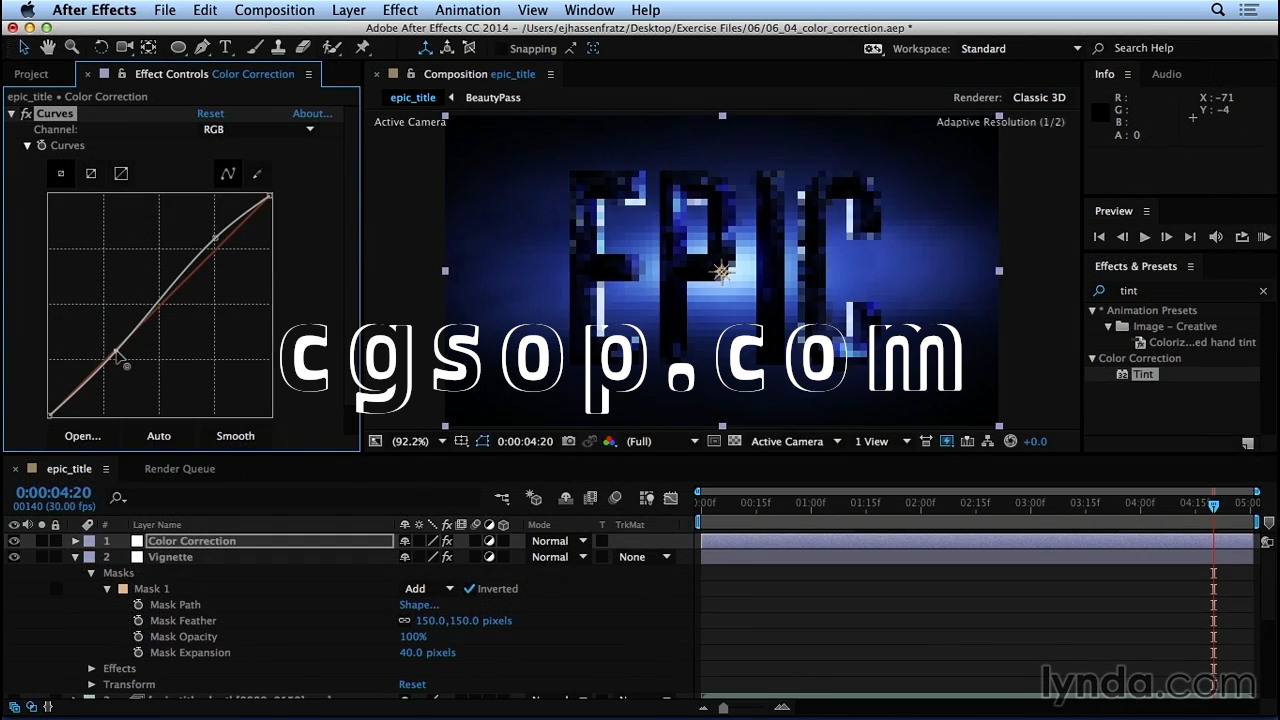Hide the Vignette layer with eye icon
Image resolution: width=1280 pixels, height=720 pixels.
[x=14, y=557]
